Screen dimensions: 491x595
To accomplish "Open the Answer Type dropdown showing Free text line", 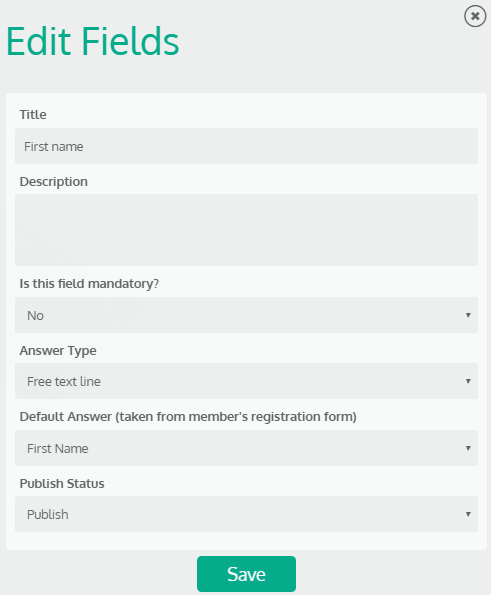I will 246,381.
